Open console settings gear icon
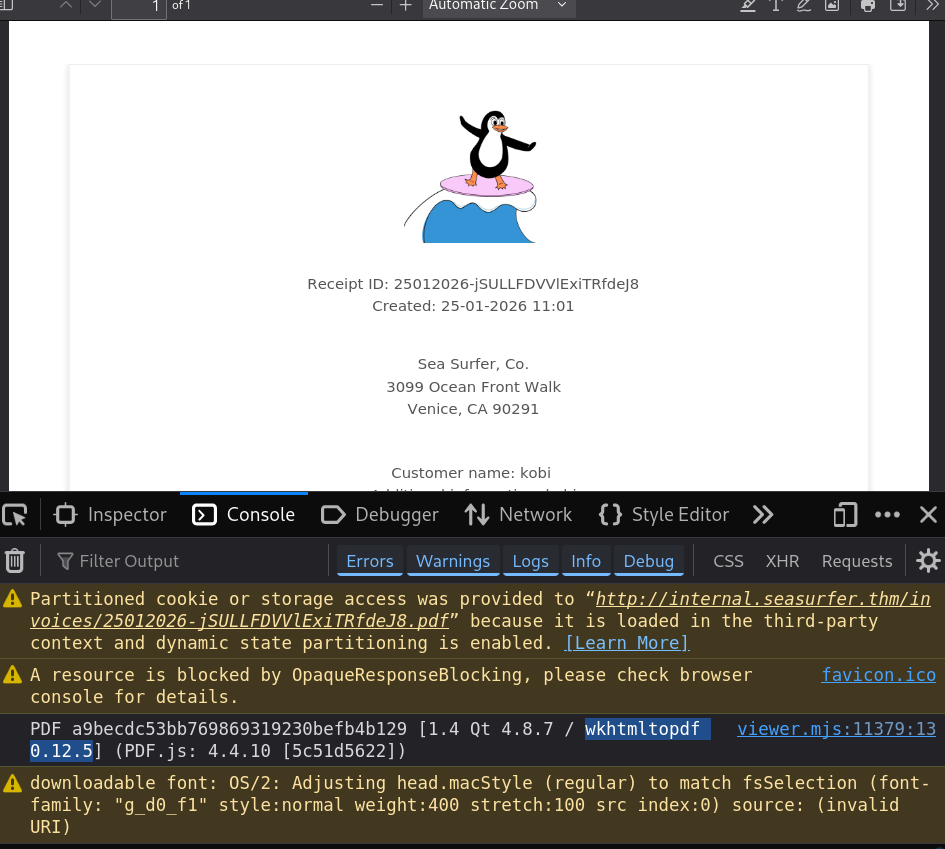945x849 pixels. tap(928, 561)
